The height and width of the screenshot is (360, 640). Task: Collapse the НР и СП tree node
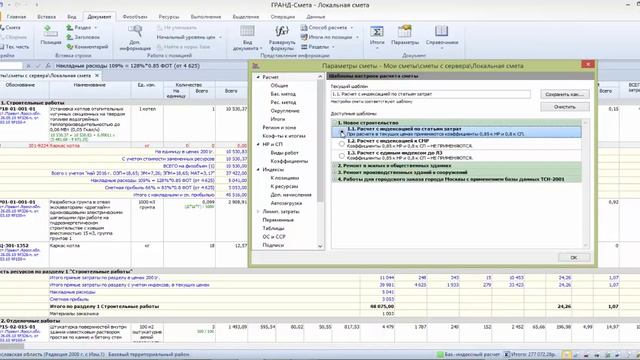(258, 144)
